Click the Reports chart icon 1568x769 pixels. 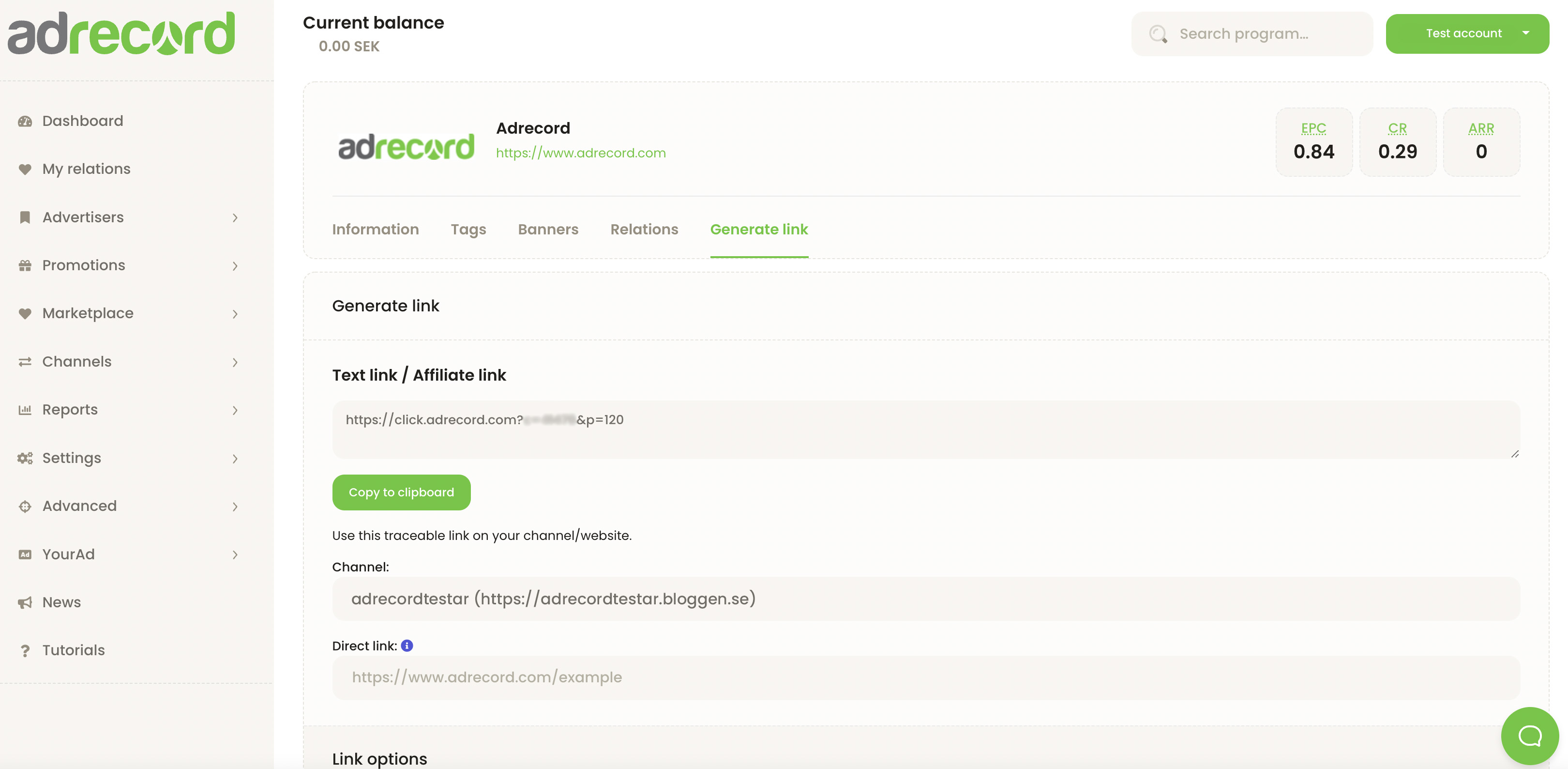pyautogui.click(x=25, y=409)
